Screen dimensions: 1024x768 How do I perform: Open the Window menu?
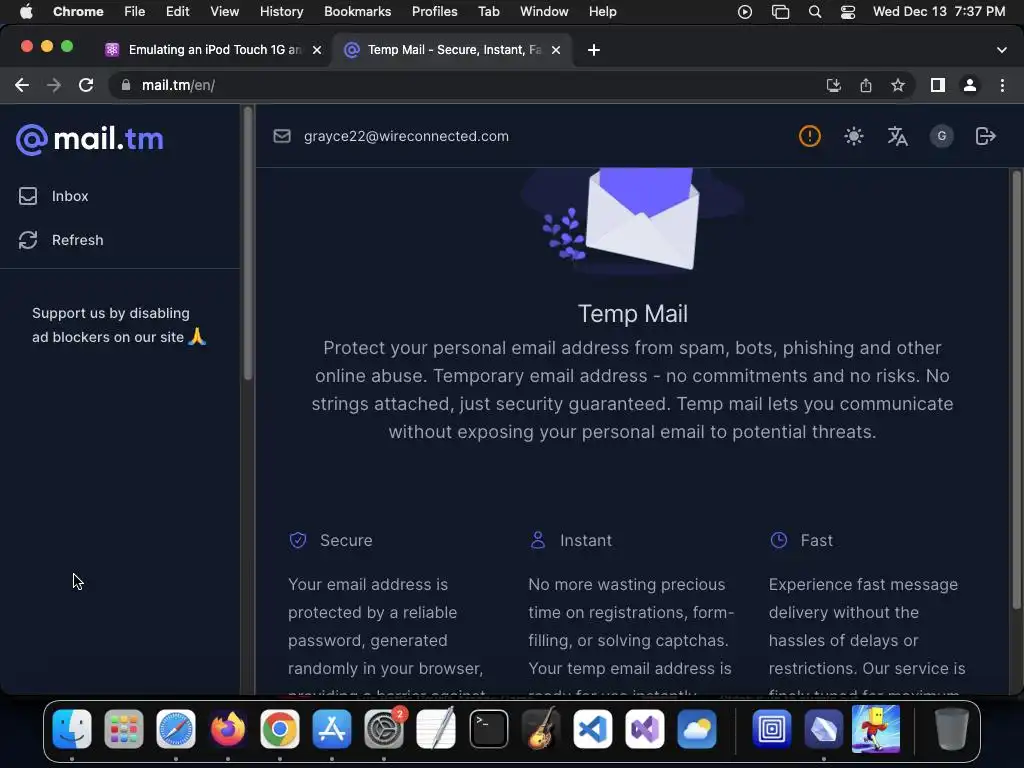click(544, 12)
